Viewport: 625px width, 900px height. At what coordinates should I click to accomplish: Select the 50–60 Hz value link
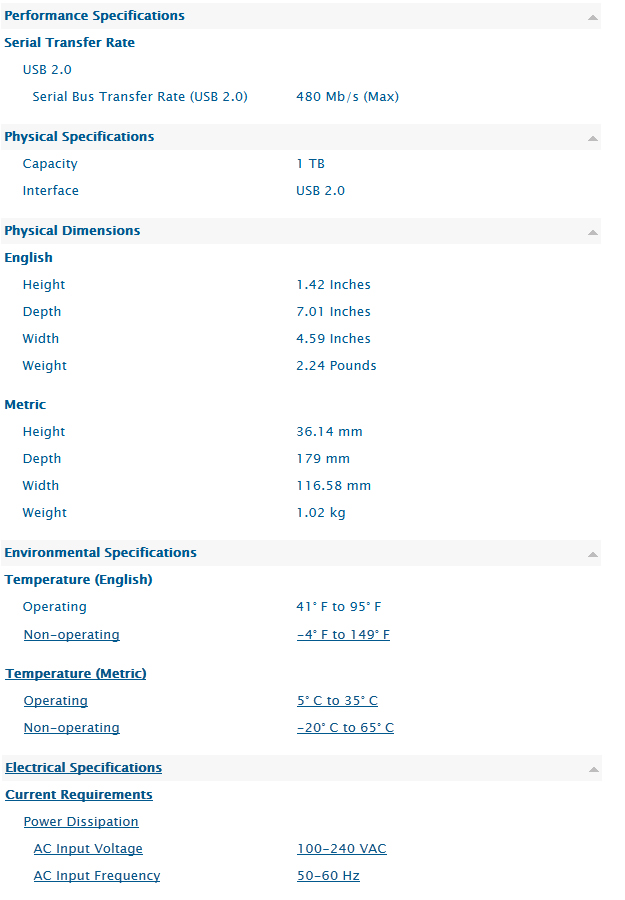(328, 876)
